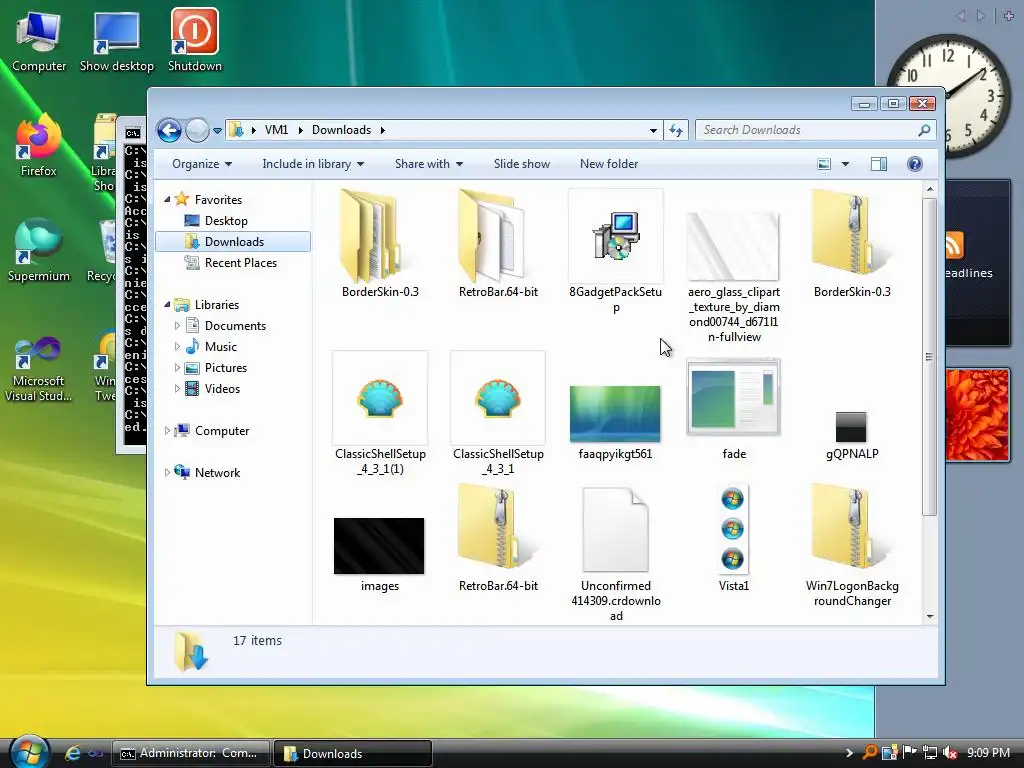The image size is (1024, 768).
Task: Select the fade image file
Action: tap(733, 410)
